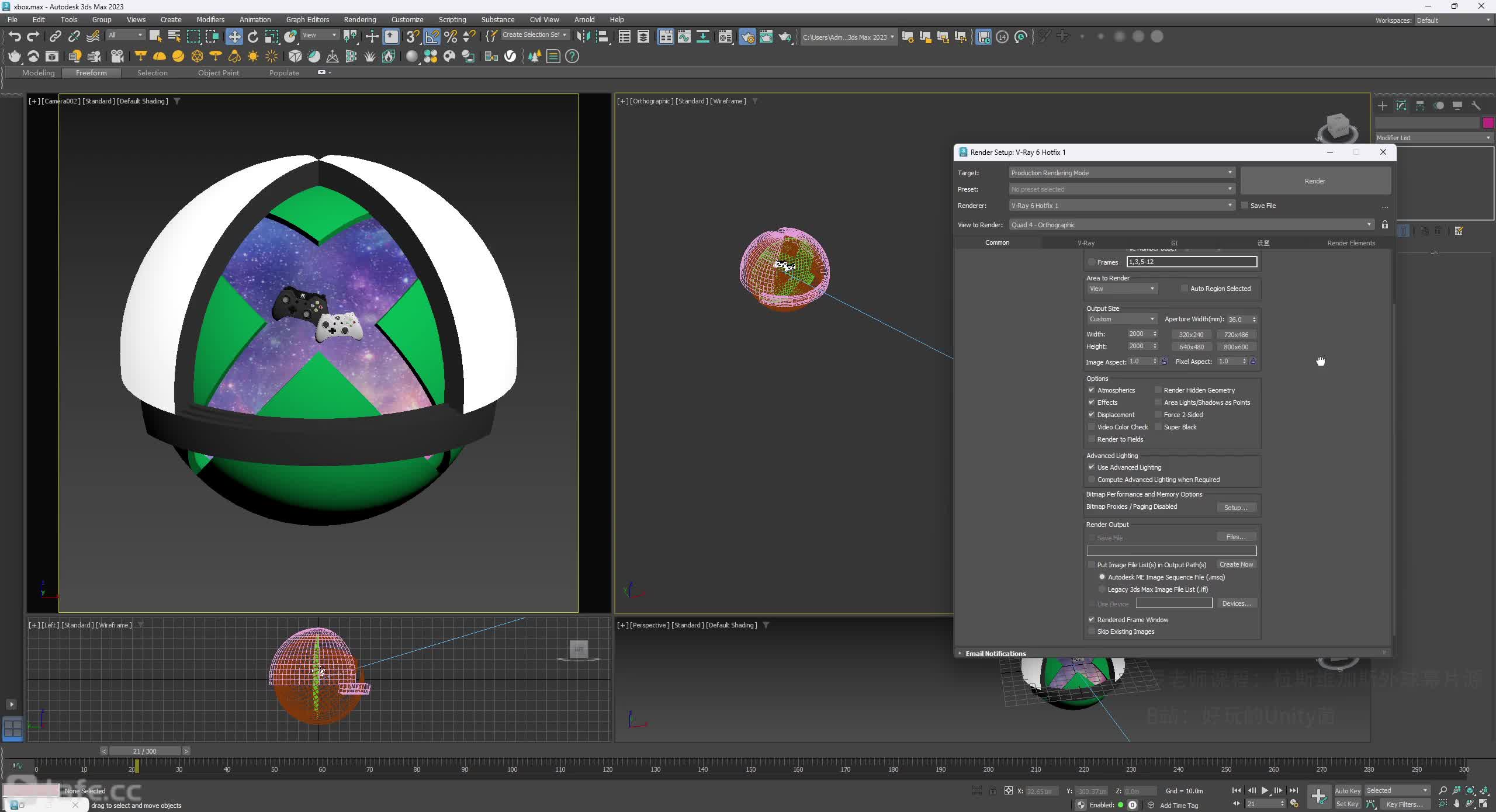Image resolution: width=1496 pixels, height=812 pixels.
Task: Click the teapot Render Production icon
Action: pyautogui.click(x=784, y=37)
